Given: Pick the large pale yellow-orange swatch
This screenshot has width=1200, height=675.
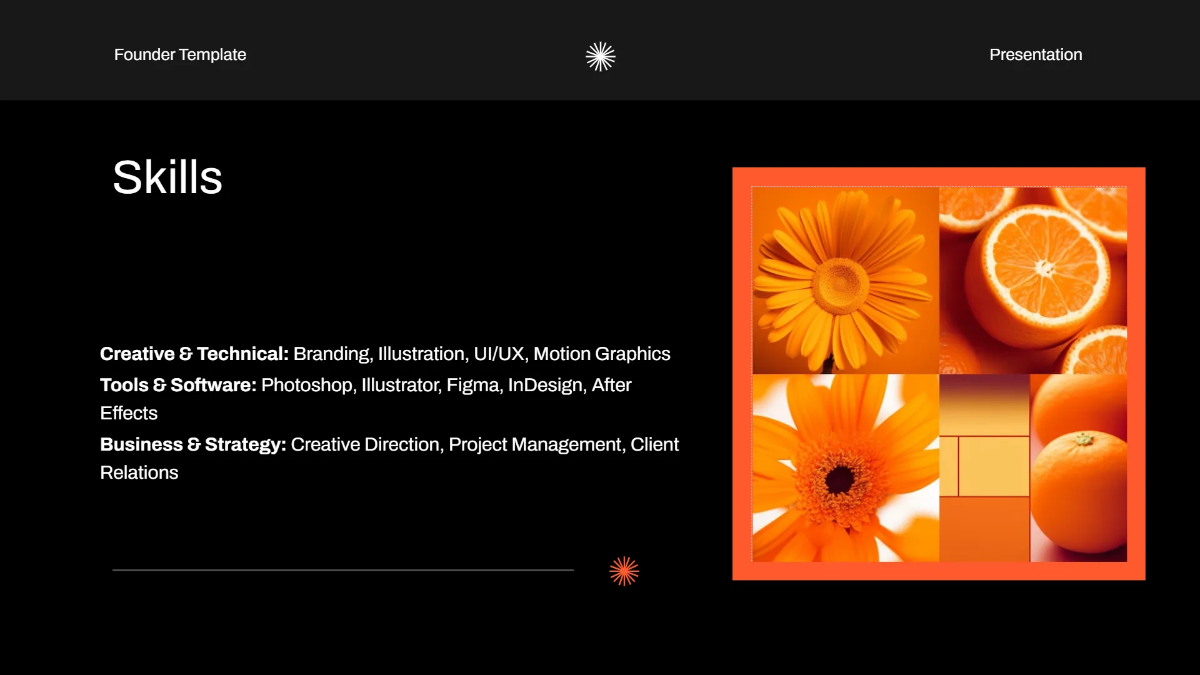Looking at the screenshot, I should click(x=994, y=466).
